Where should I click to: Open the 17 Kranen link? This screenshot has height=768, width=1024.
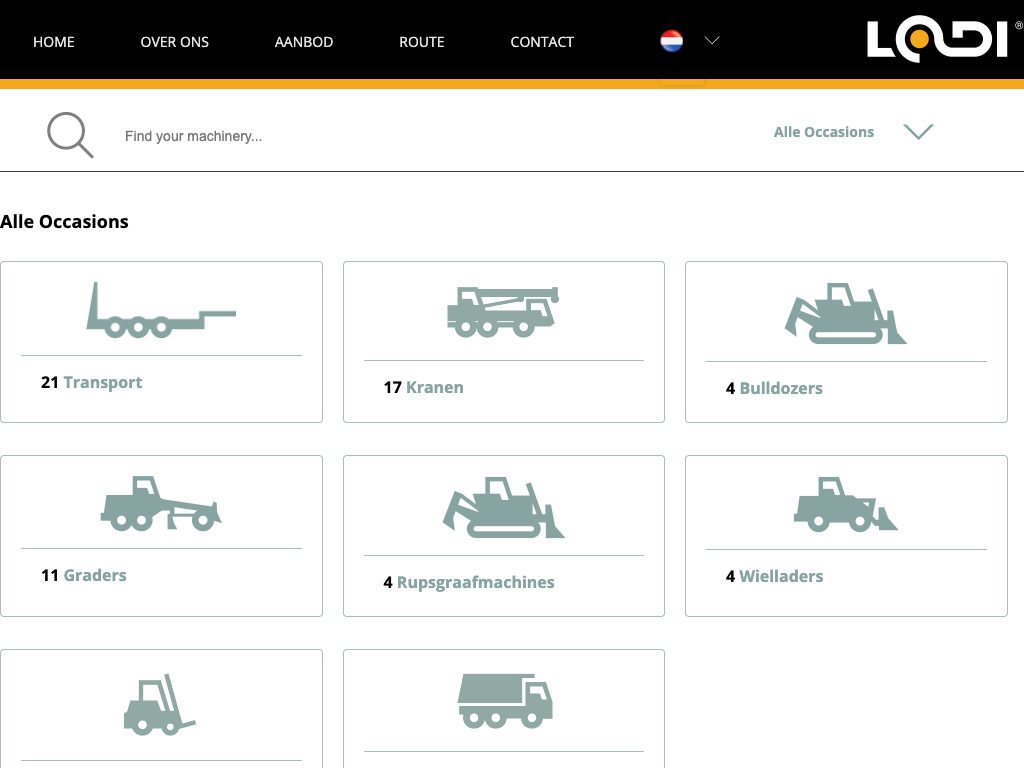click(424, 387)
